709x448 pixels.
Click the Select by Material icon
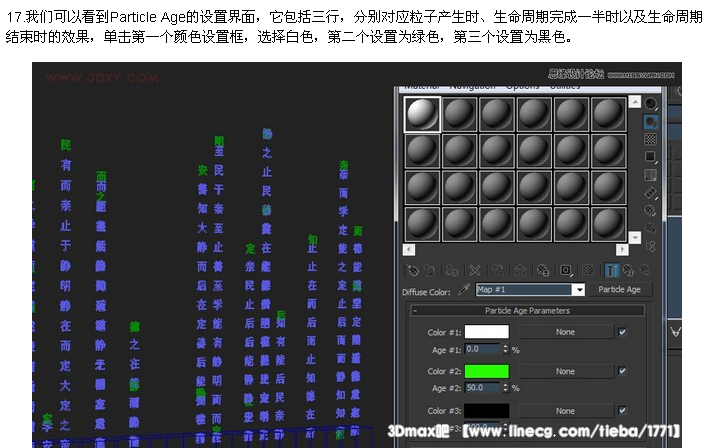pos(650,228)
